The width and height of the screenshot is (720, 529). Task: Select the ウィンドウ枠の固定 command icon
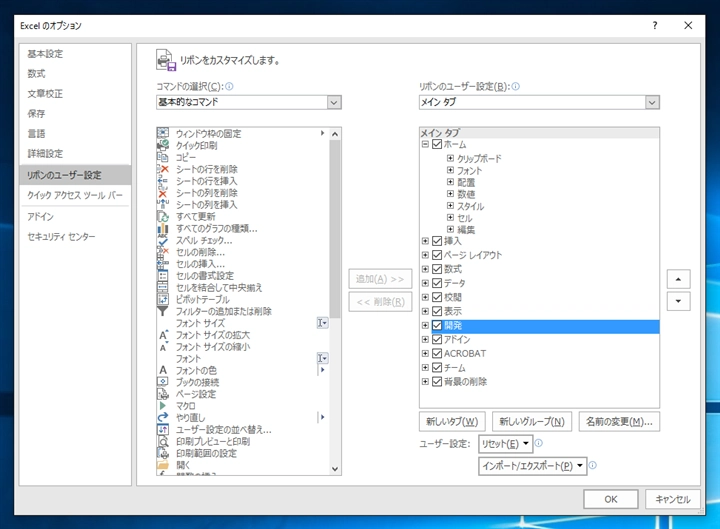coord(163,133)
